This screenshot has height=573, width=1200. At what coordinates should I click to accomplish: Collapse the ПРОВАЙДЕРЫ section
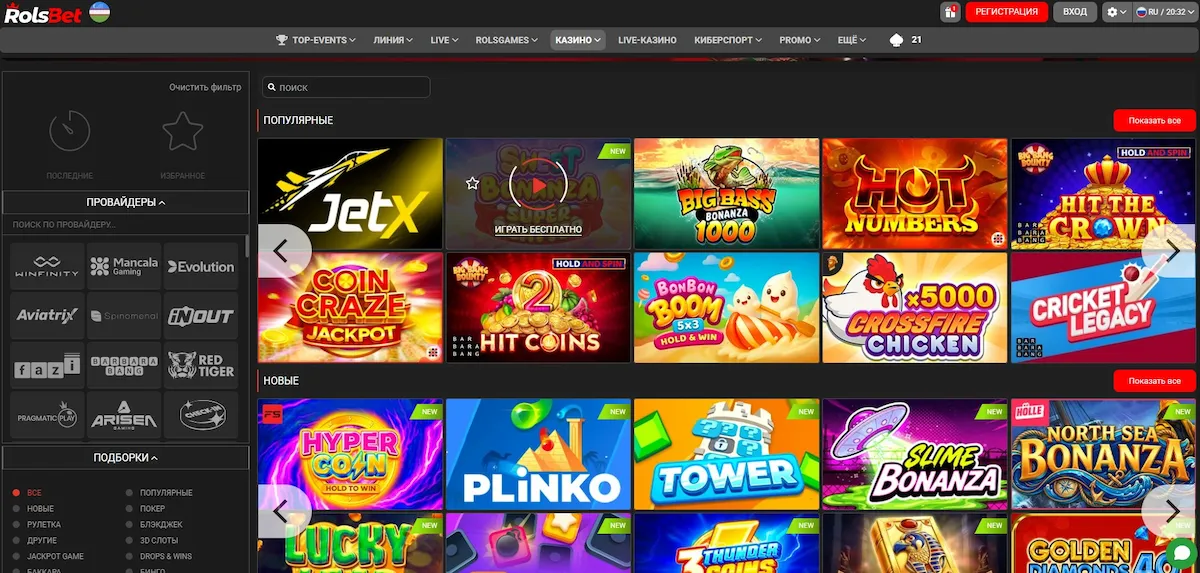point(126,202)
